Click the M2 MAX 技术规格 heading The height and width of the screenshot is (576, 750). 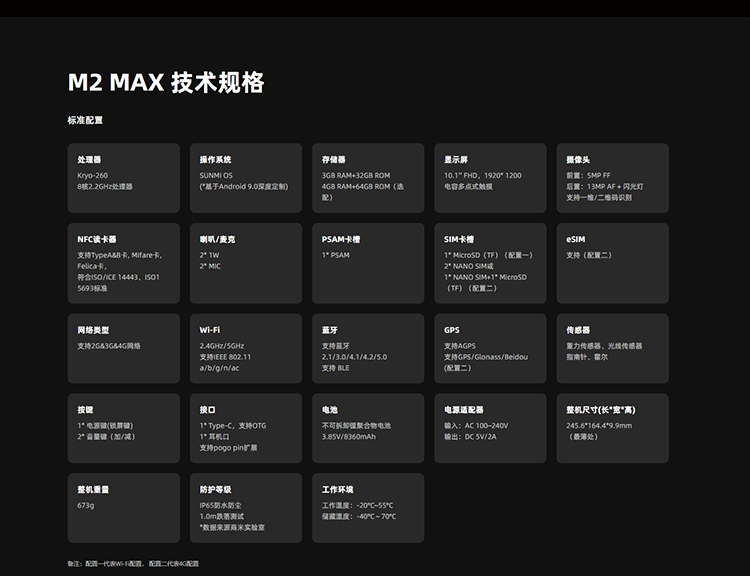click(x=165, y=82)
